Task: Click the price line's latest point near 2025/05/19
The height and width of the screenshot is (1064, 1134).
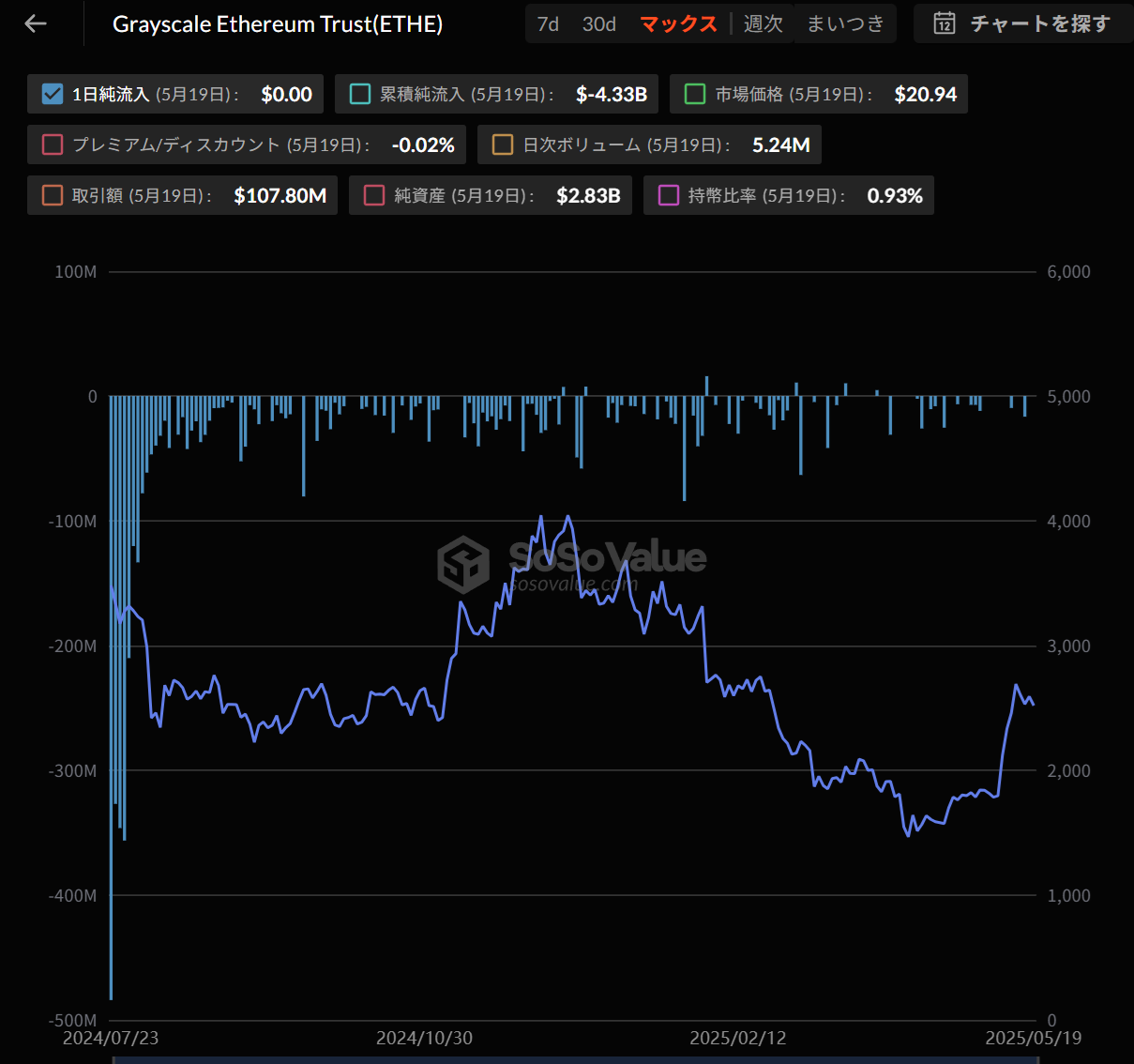Action: [1033, 705]
